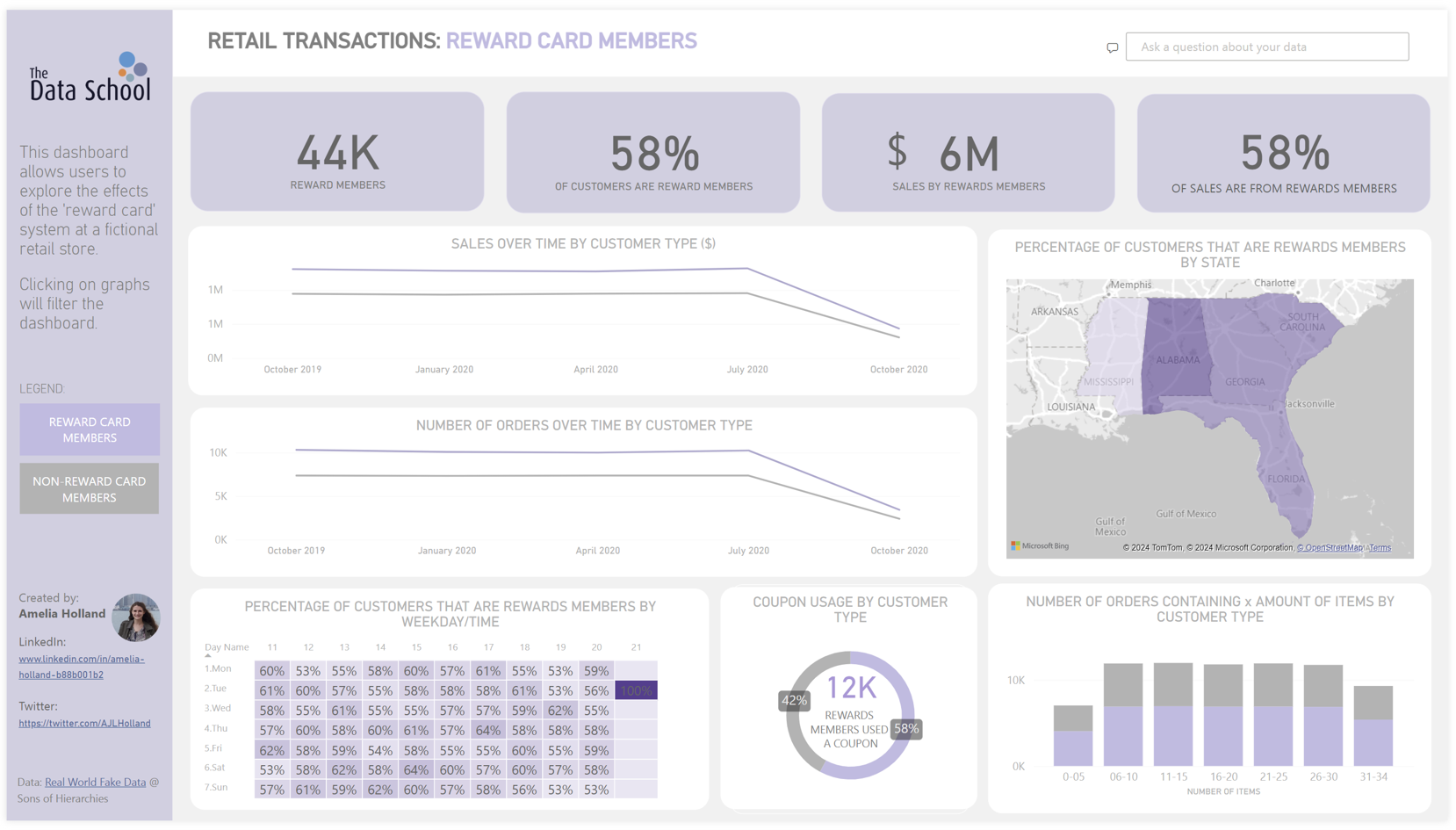1456x830 pixels.
Task: Click the 16-20 items bar
Action: (1223, 715)
